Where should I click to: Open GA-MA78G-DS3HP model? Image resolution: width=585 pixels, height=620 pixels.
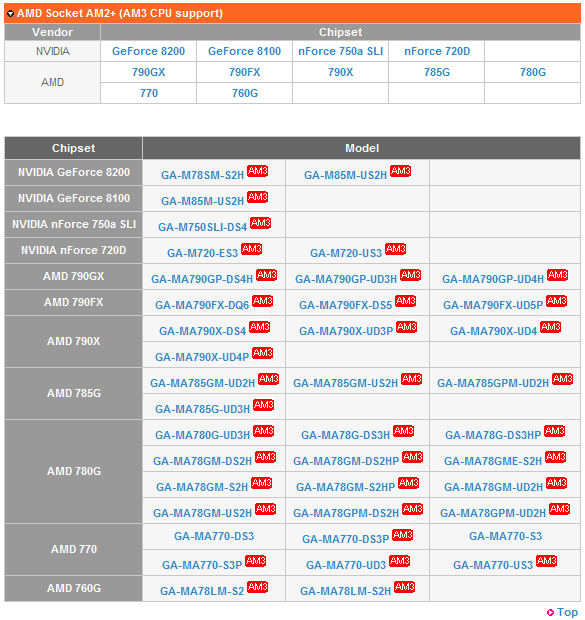pos(493,435)
